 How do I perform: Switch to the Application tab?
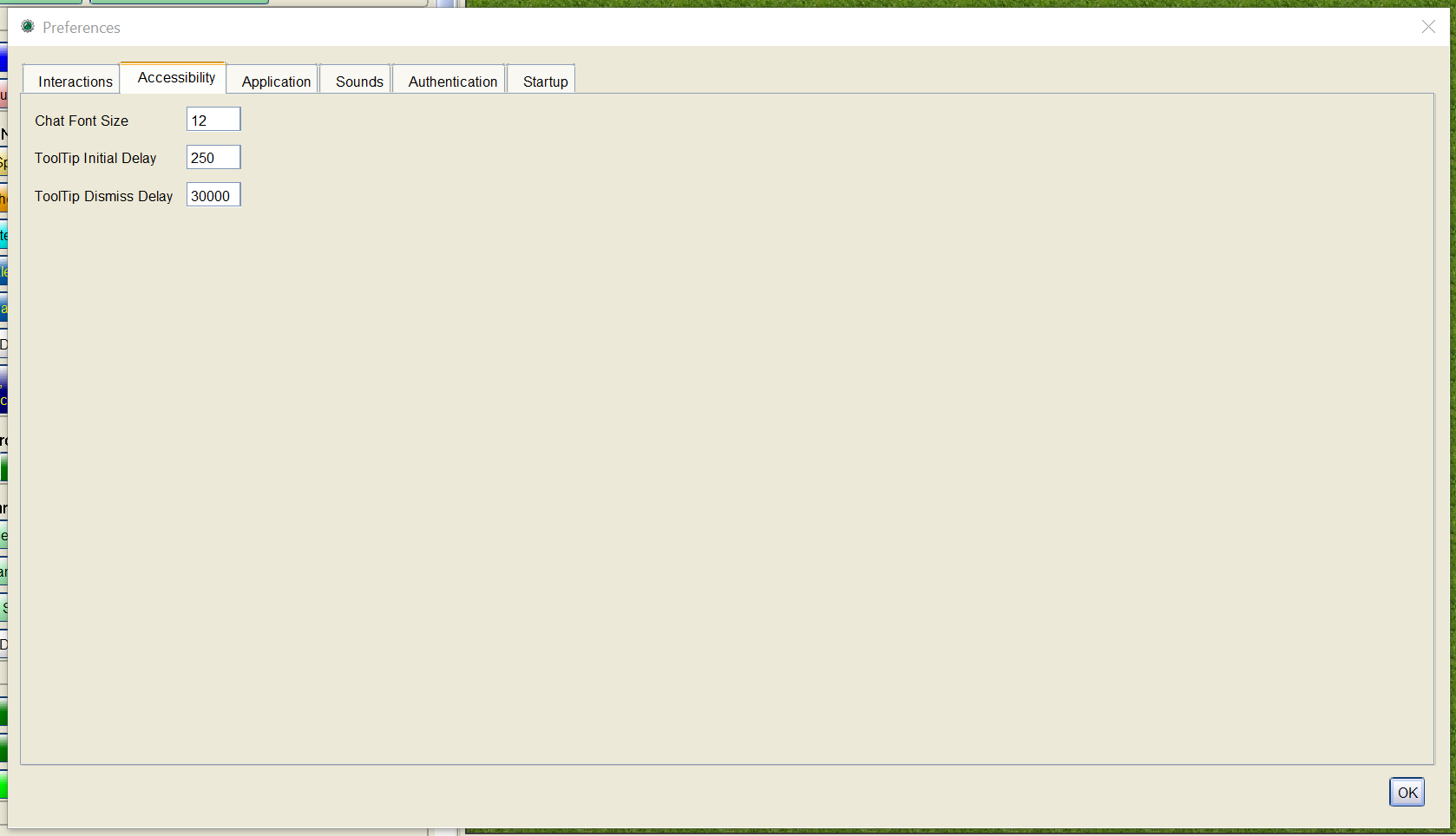274,81
